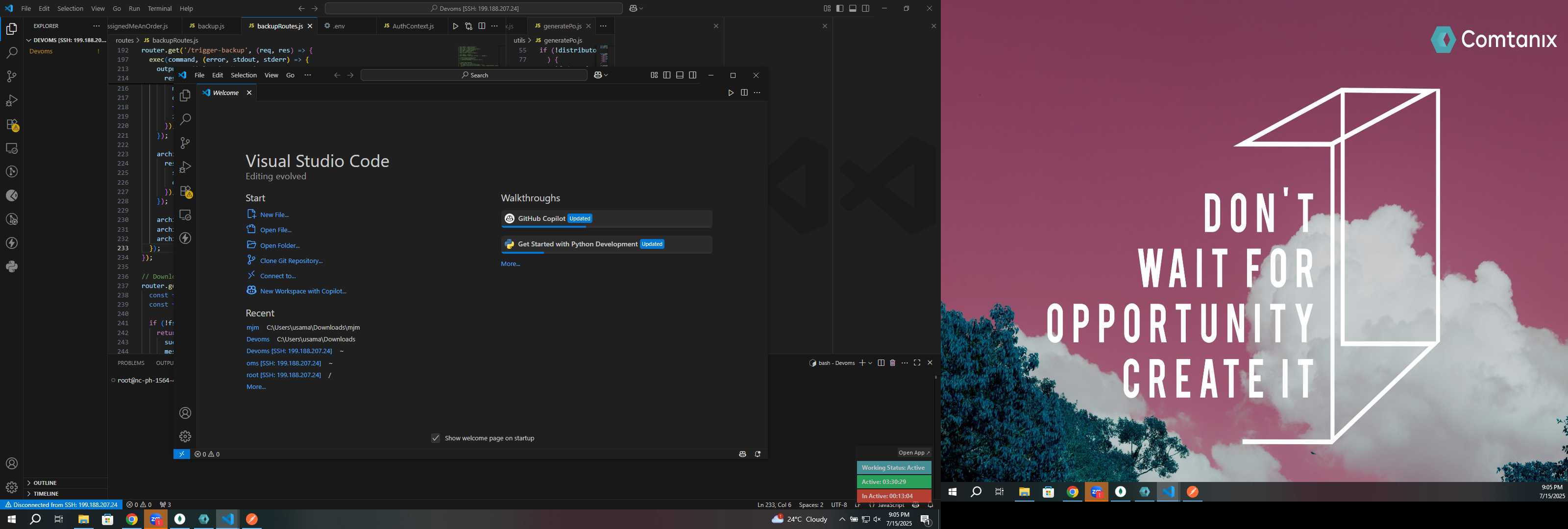This screenshot has width=1568, height=529.
Task: Open GitHub Copilot walkthrough
Action: click(x=606, y=219)
